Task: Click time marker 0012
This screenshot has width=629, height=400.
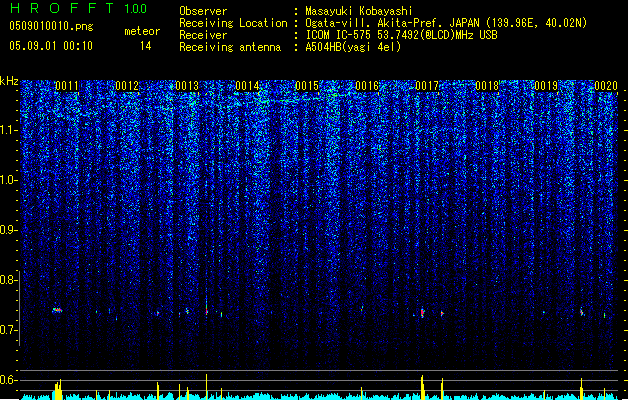Action: tap(127, 86)
